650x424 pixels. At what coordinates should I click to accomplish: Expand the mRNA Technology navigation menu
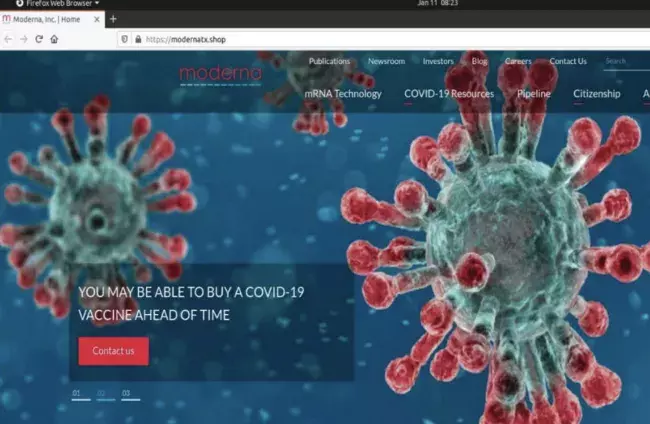343,94
